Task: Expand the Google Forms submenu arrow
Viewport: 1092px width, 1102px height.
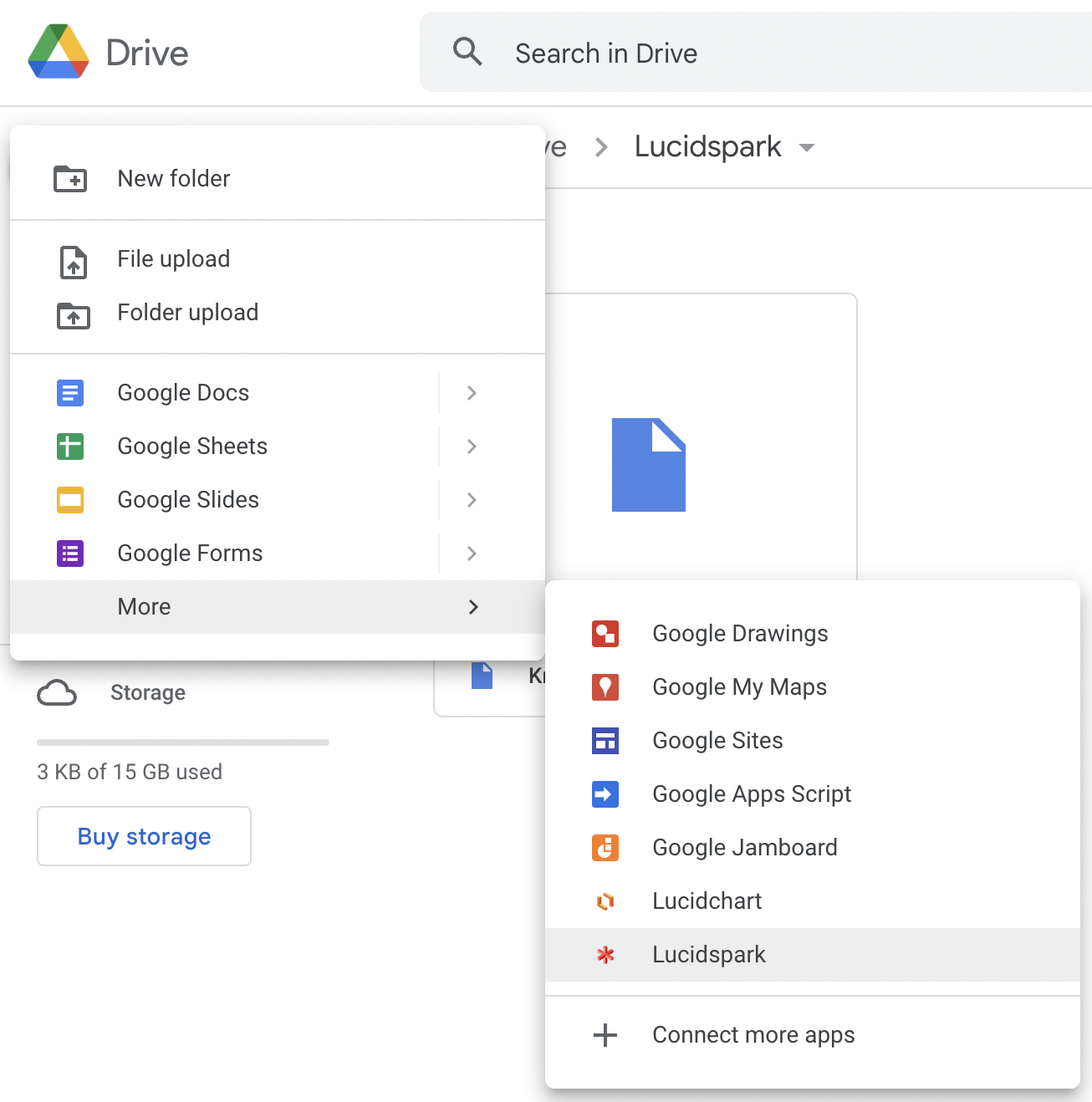Action: pyautogui.click(x=472, y=554)
